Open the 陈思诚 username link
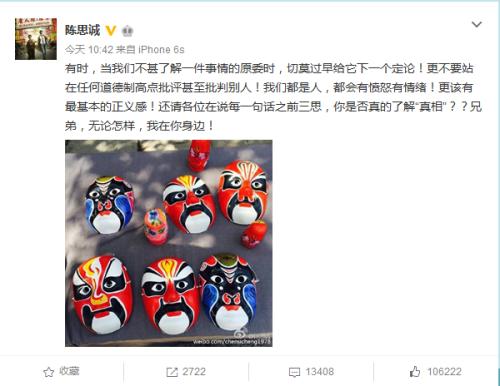The image size is (500, 386). click(82, 31)
